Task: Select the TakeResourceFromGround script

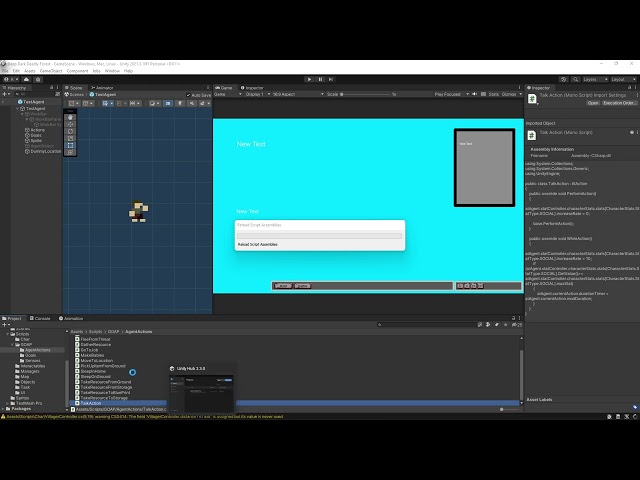Action: [x=103, y=382]
